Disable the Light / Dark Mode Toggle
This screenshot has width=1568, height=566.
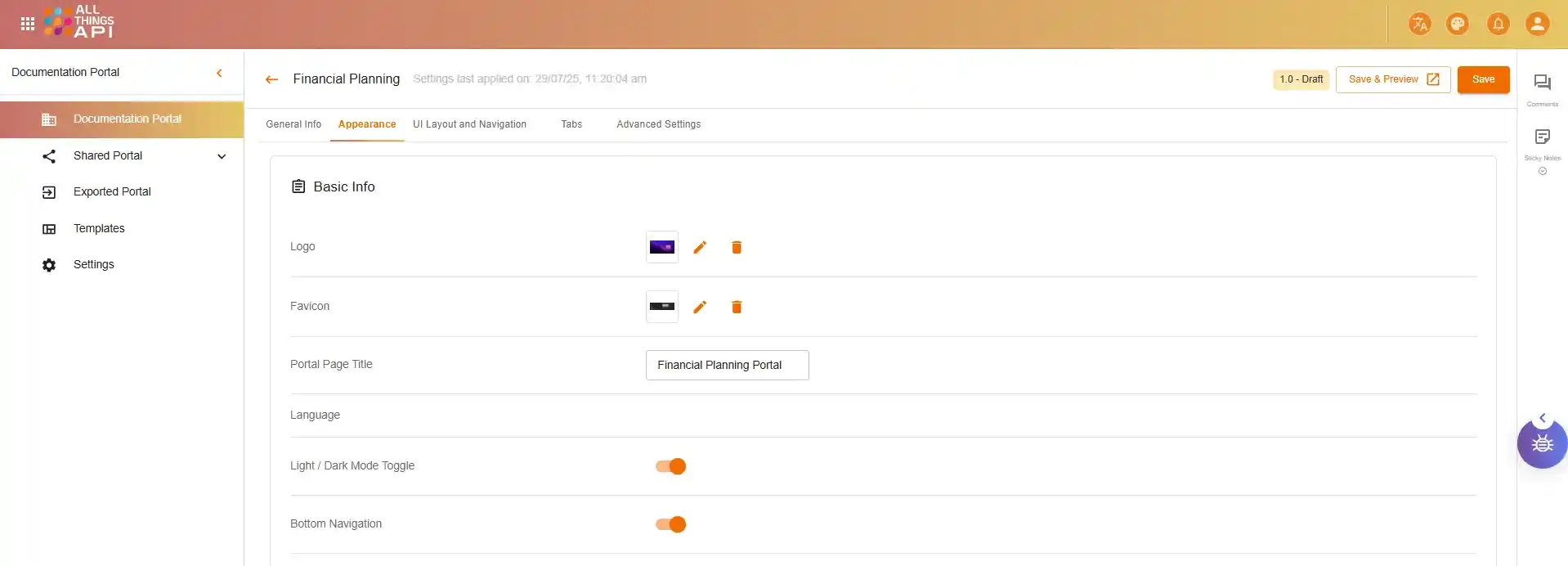670,466
